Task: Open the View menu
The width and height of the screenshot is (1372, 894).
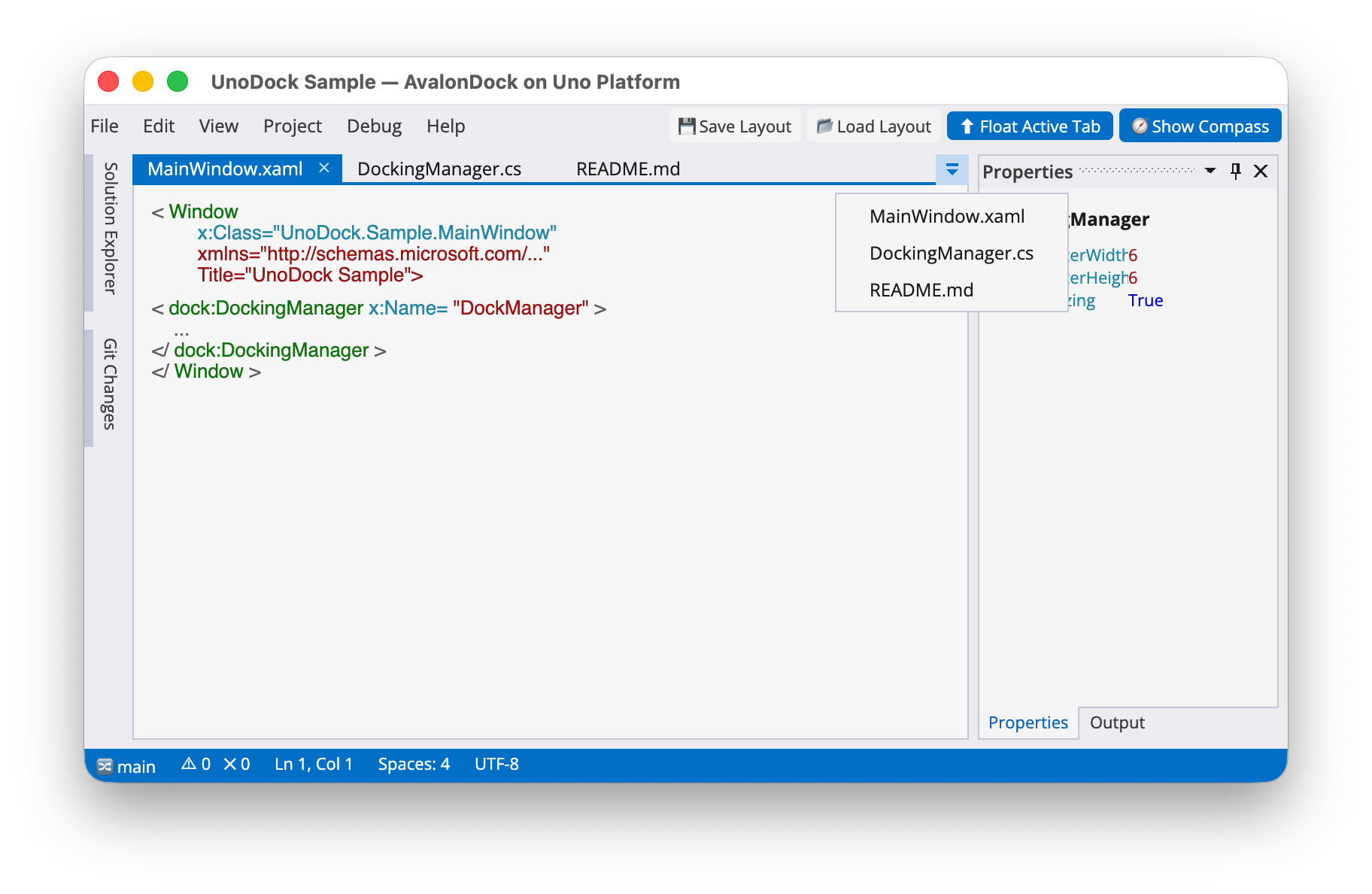Action: tap(219, 126)
